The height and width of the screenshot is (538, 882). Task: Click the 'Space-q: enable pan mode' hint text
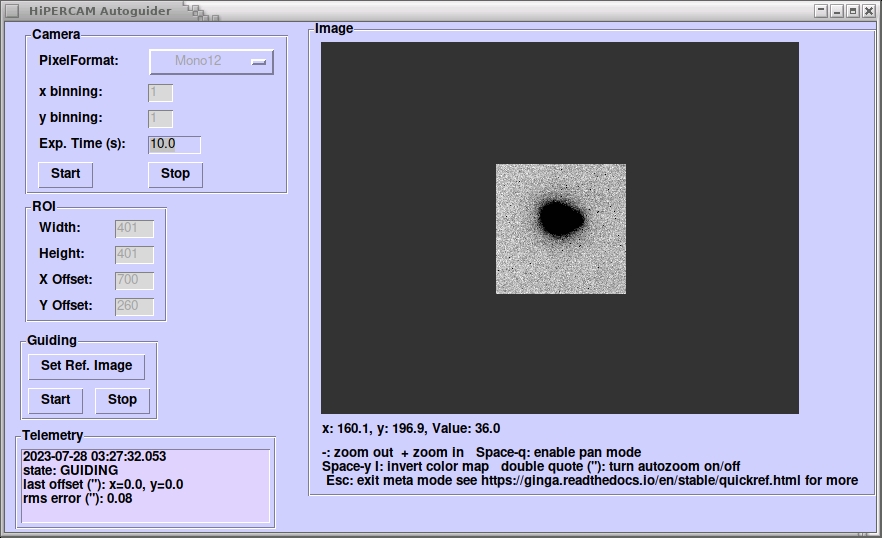click(x=559, y=452)
